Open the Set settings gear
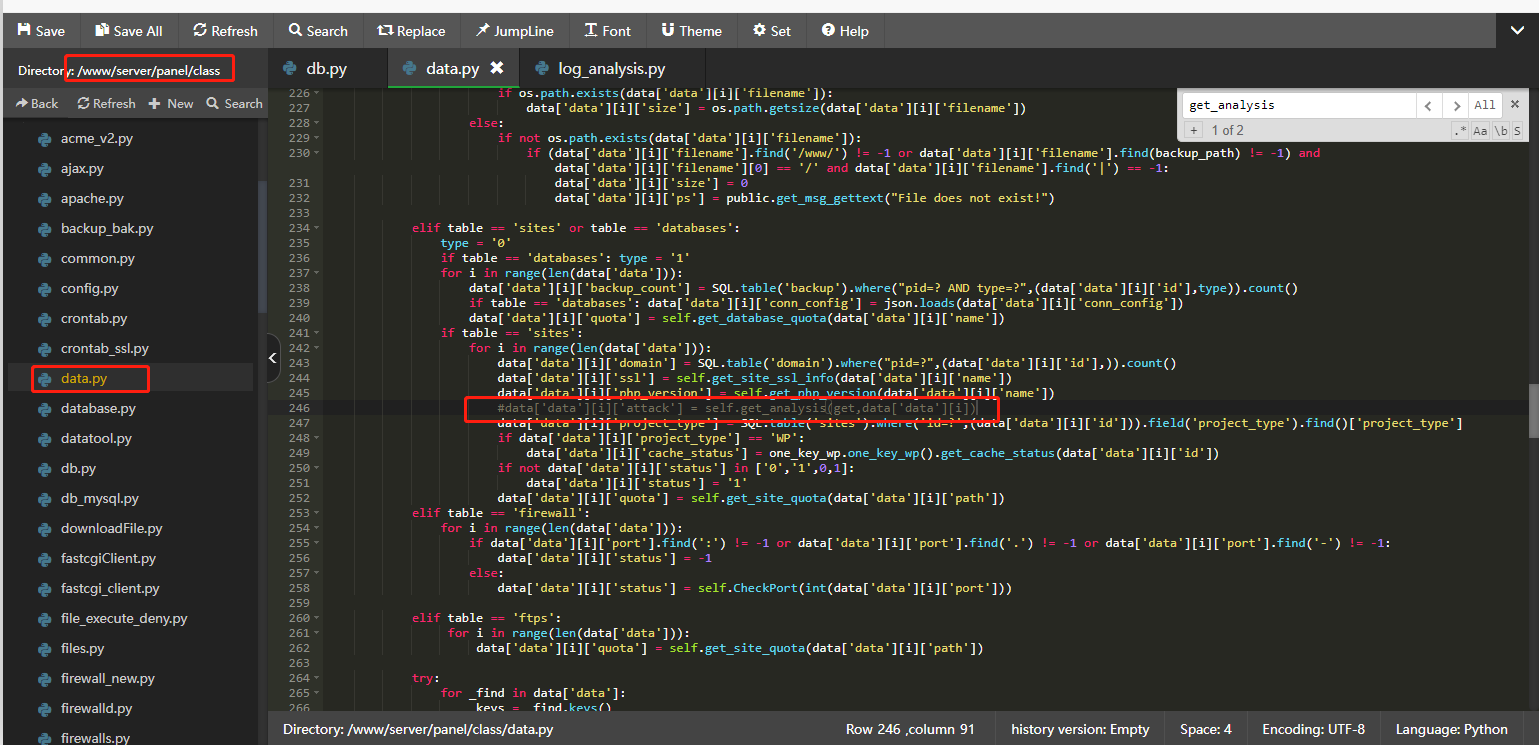The width and height of the screenshot is (1539, 745). click(771, 31)
